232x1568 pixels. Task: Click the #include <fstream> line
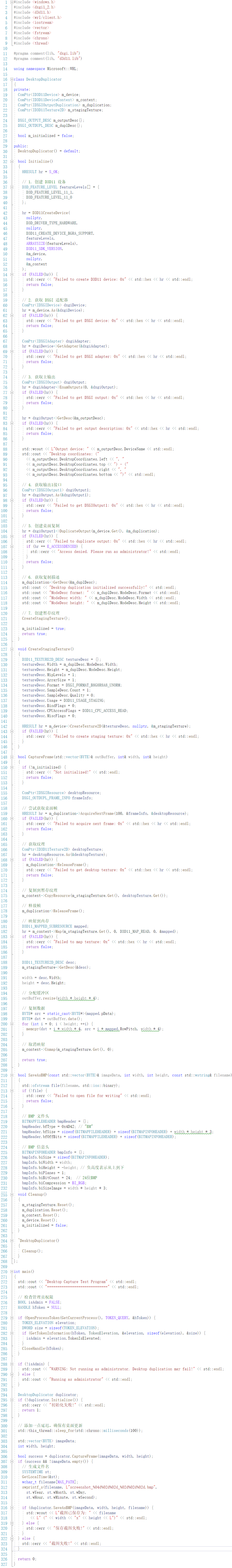pos(32,33)
